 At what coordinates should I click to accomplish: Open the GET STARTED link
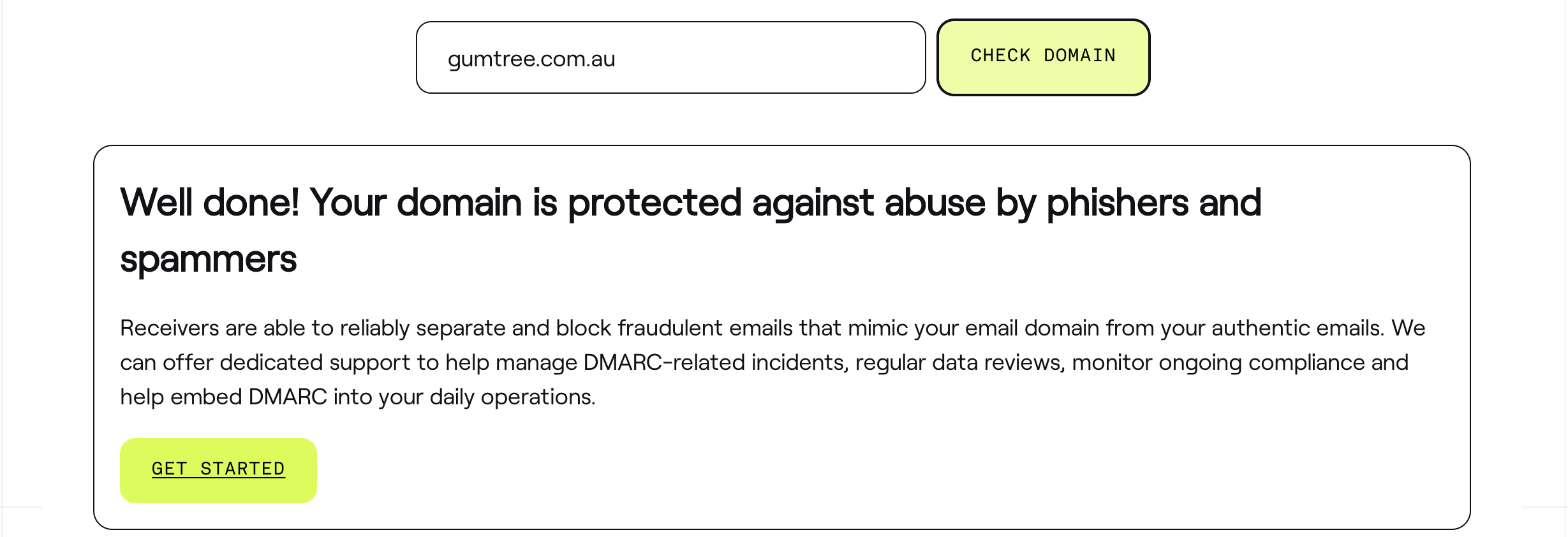(x=218, y=469)
